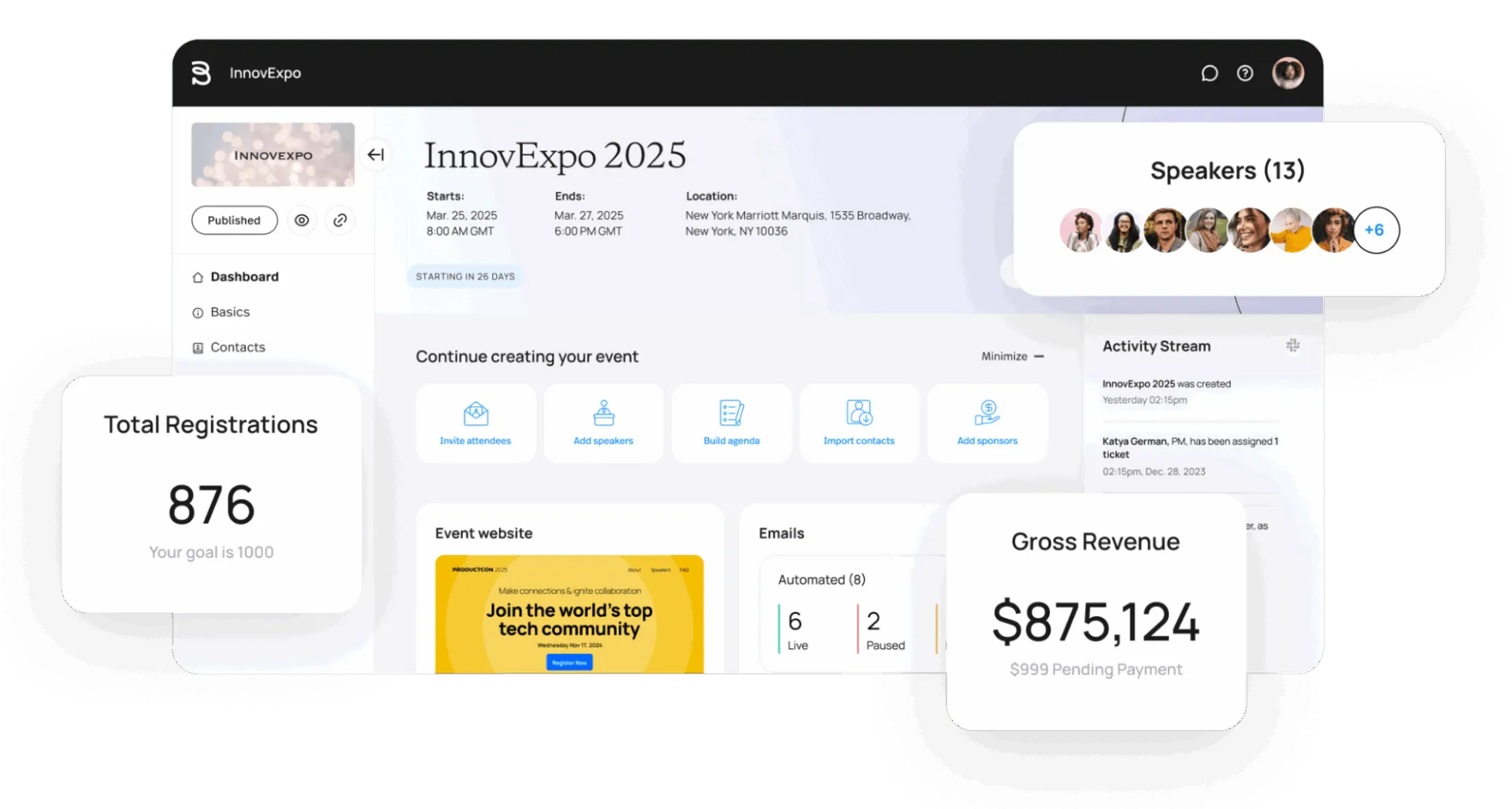Minimize the Continue creating your event section
1512x809 pixels.
[1012, 356]
